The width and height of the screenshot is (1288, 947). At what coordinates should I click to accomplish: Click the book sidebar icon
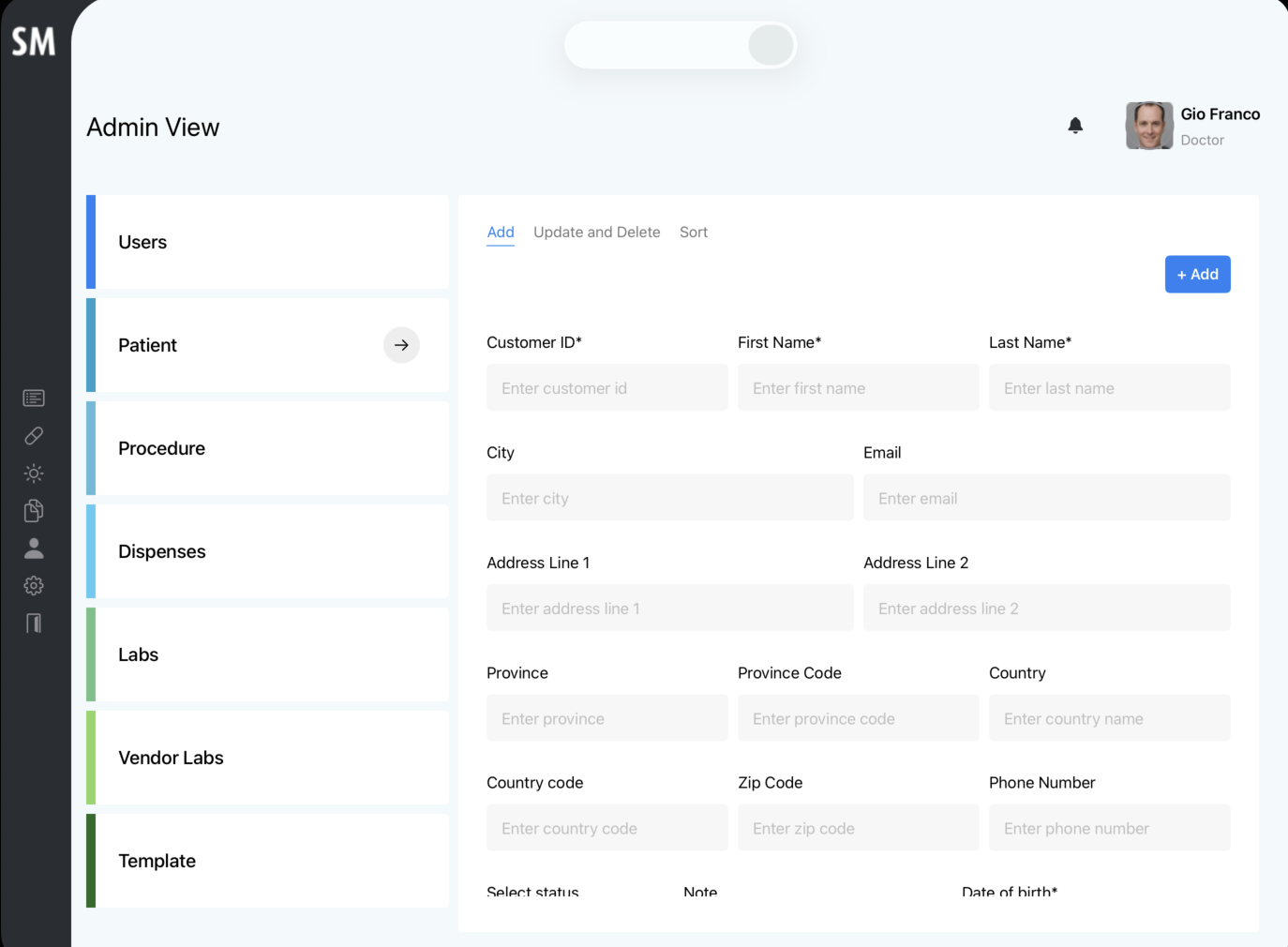(34, 624)
